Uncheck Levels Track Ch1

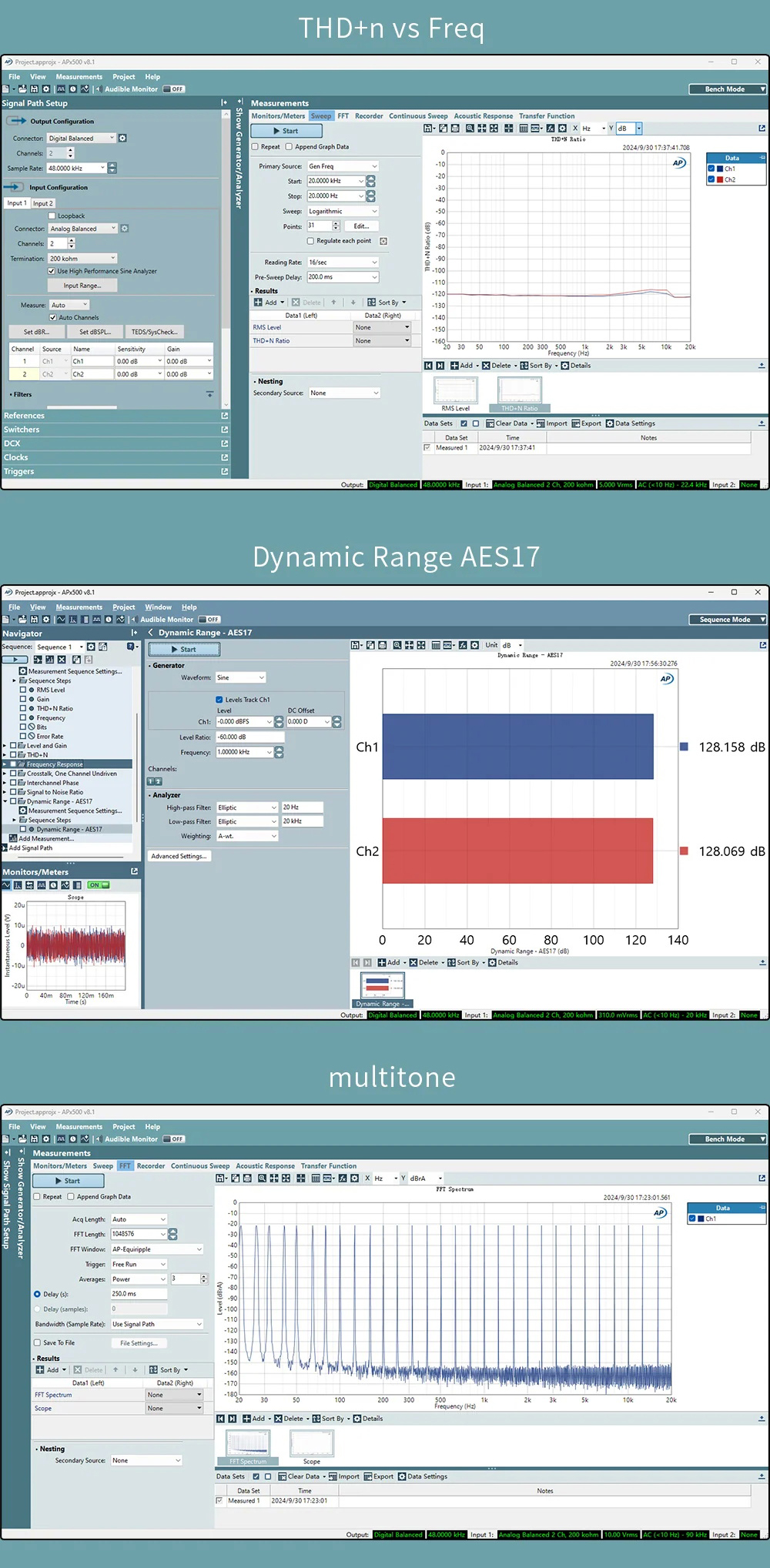pyautogui.click(x=219, y=700)
